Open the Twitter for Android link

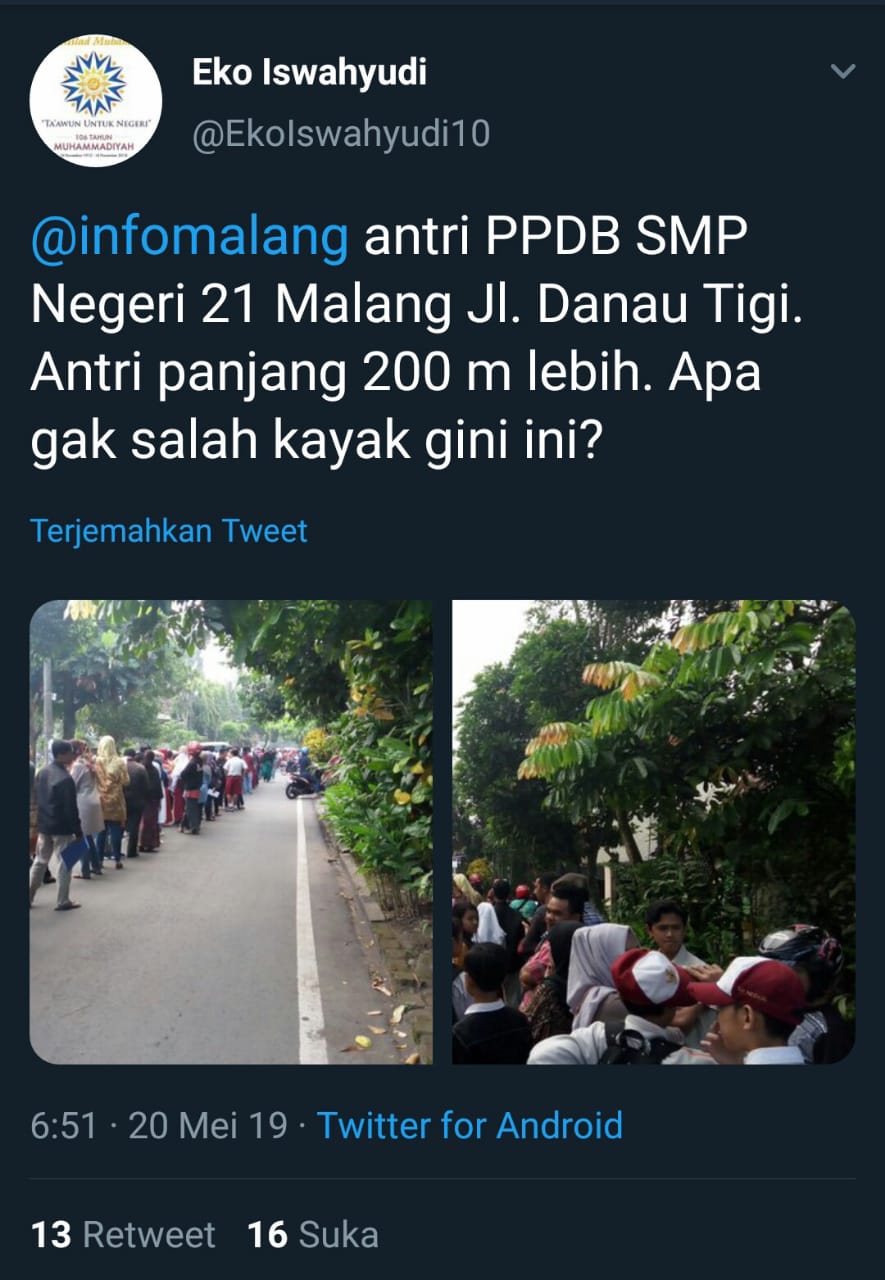coord(470,1126)
